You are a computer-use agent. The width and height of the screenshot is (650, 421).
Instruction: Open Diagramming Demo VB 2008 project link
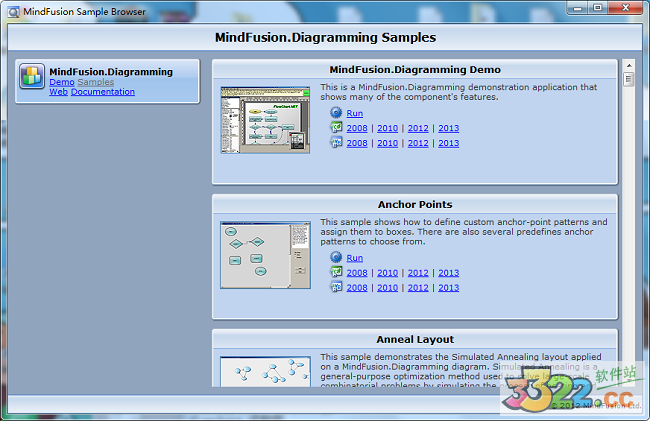click(x=357, y=143)
